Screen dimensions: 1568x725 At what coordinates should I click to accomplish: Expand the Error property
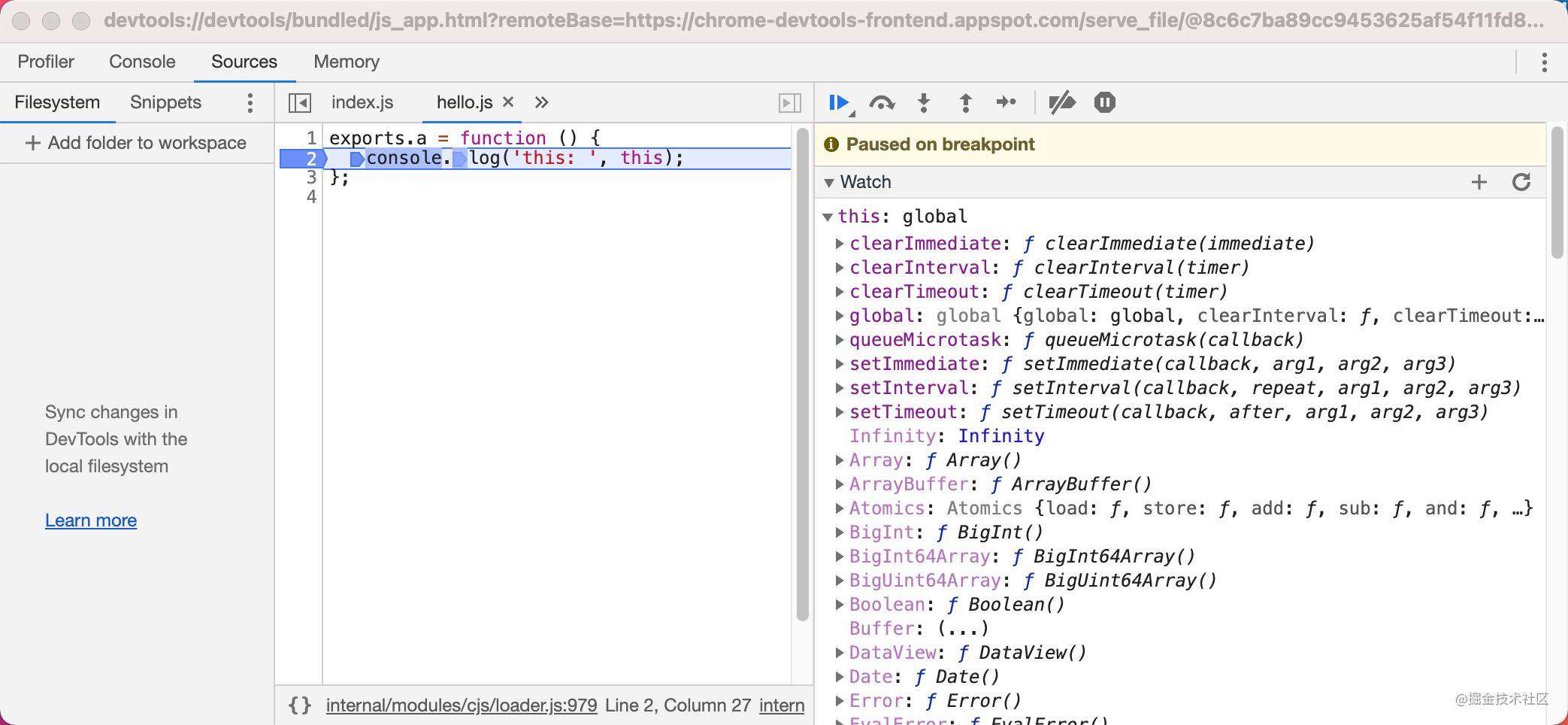point(839,701)
